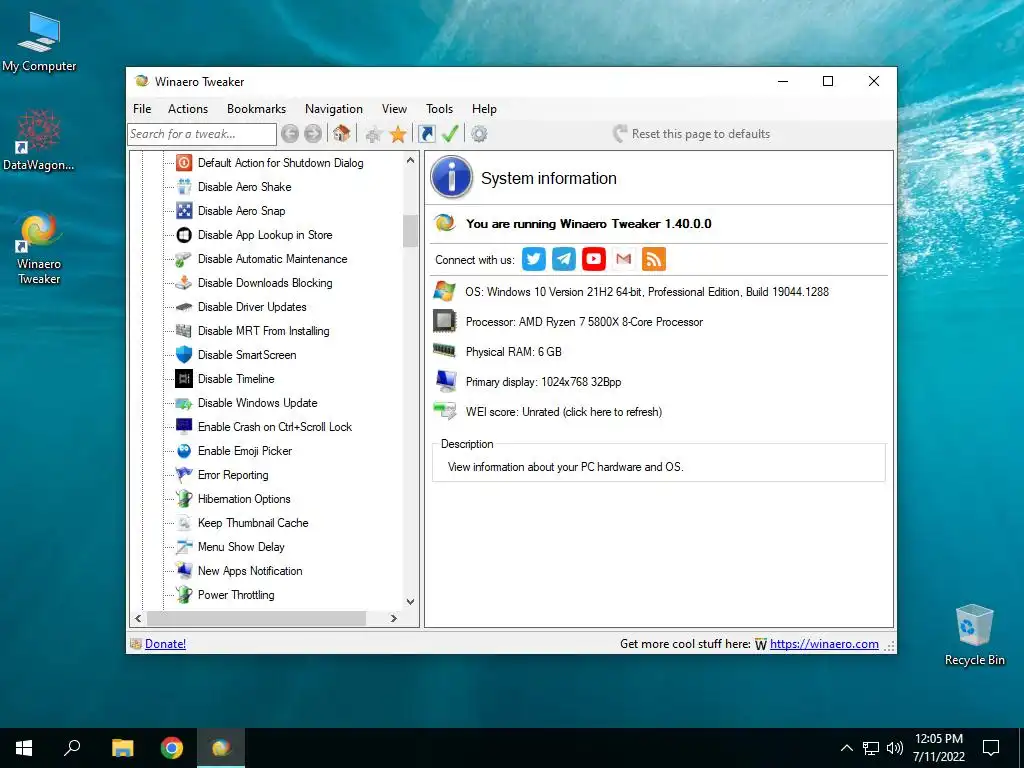
Task: Open the YouTube social icon
Action: pos(594,259)
